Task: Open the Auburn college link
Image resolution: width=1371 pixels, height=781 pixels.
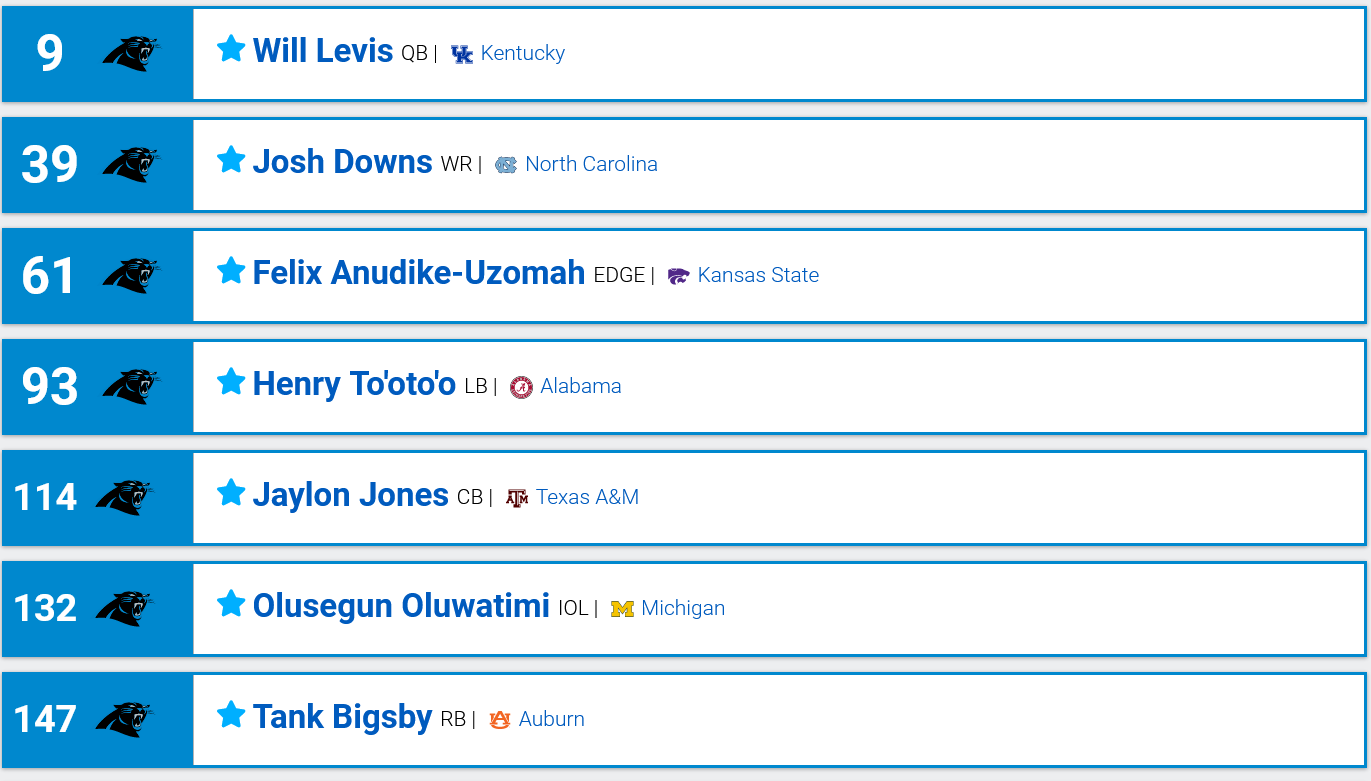Action: pos(552,719)
